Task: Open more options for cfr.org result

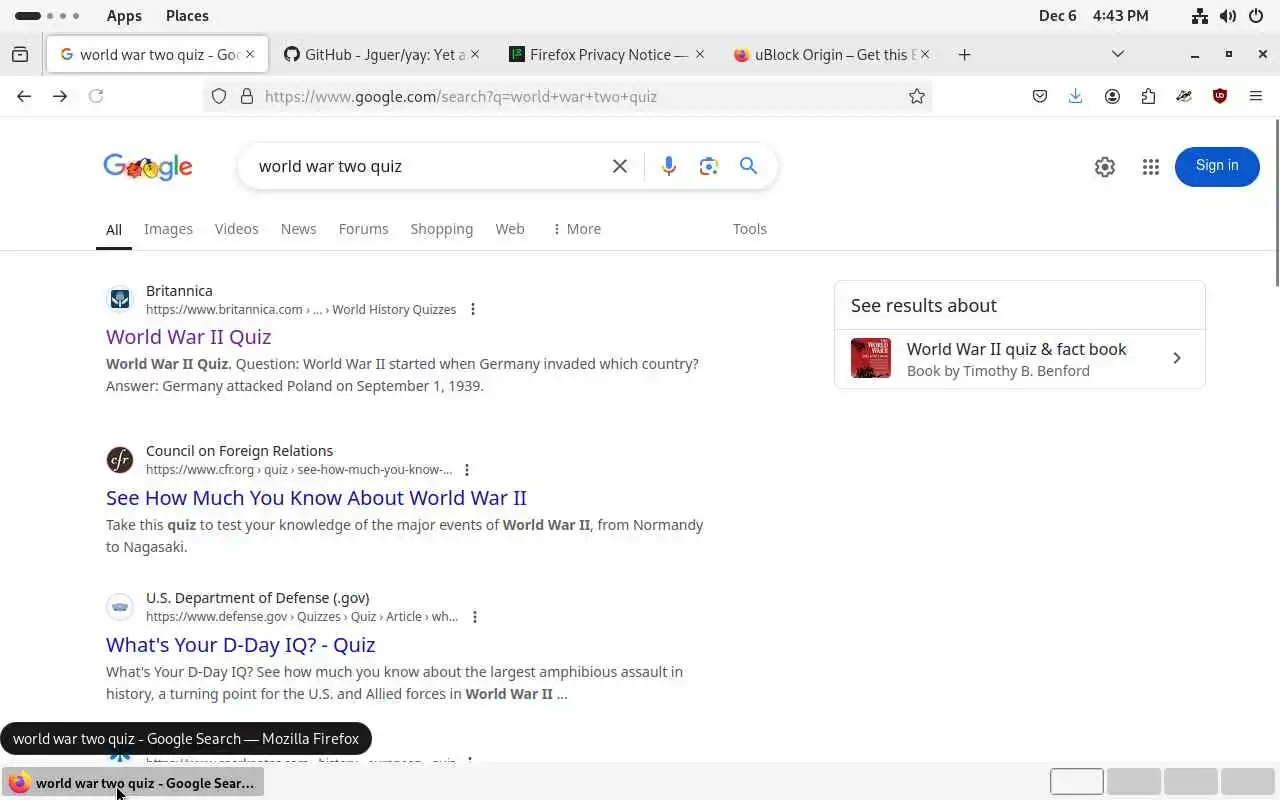Action: [x=467, y=469]
